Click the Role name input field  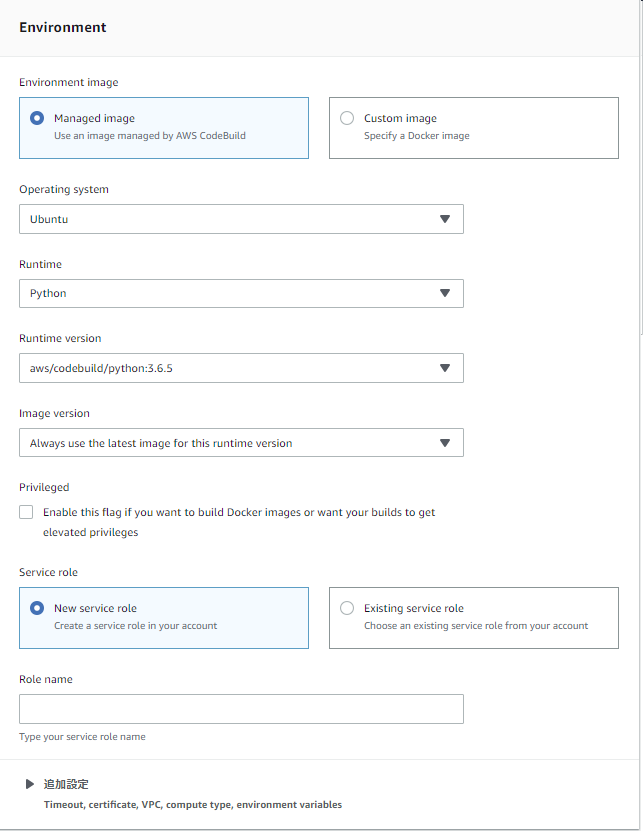[241, 709]
